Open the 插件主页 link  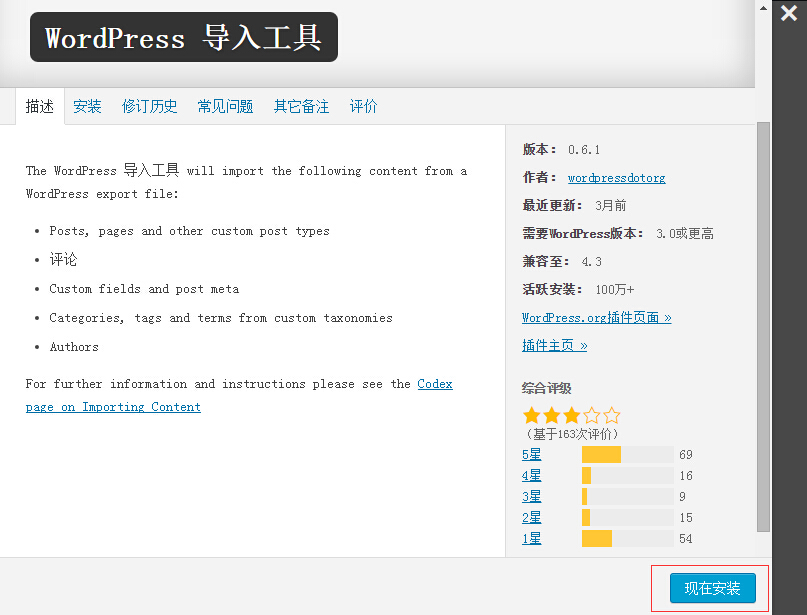point(554,345)
